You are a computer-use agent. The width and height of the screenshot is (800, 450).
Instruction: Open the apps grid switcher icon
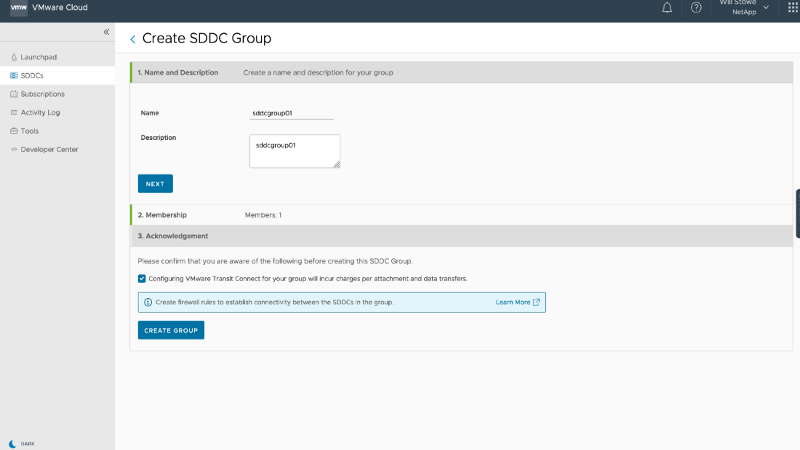[x=793, y=8]
